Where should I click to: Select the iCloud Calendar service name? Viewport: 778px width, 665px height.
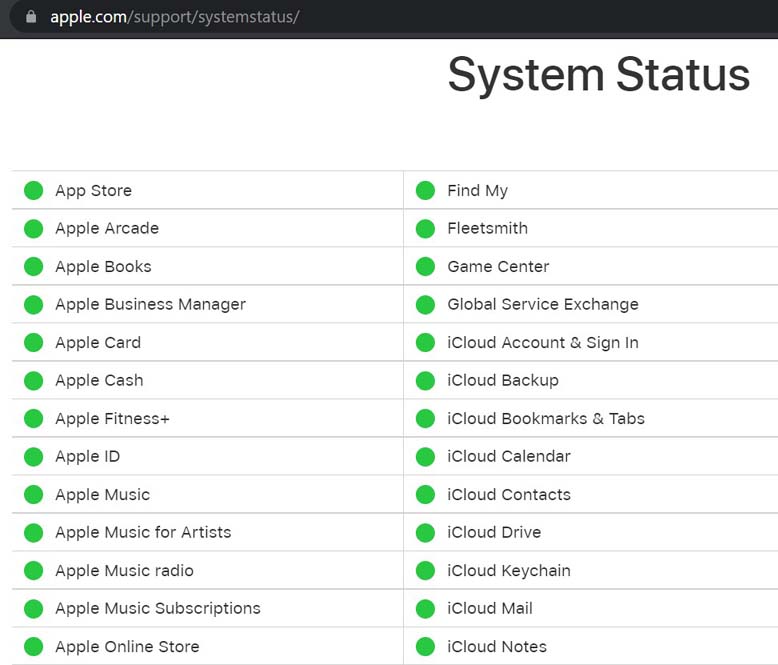click(509, 456)
